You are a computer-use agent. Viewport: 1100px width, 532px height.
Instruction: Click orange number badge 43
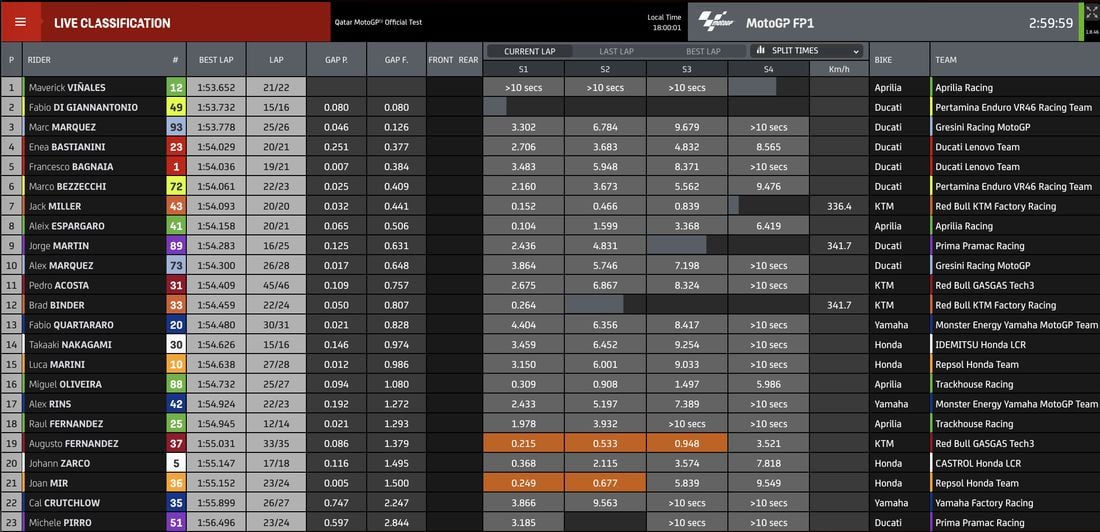pos(175,206)
